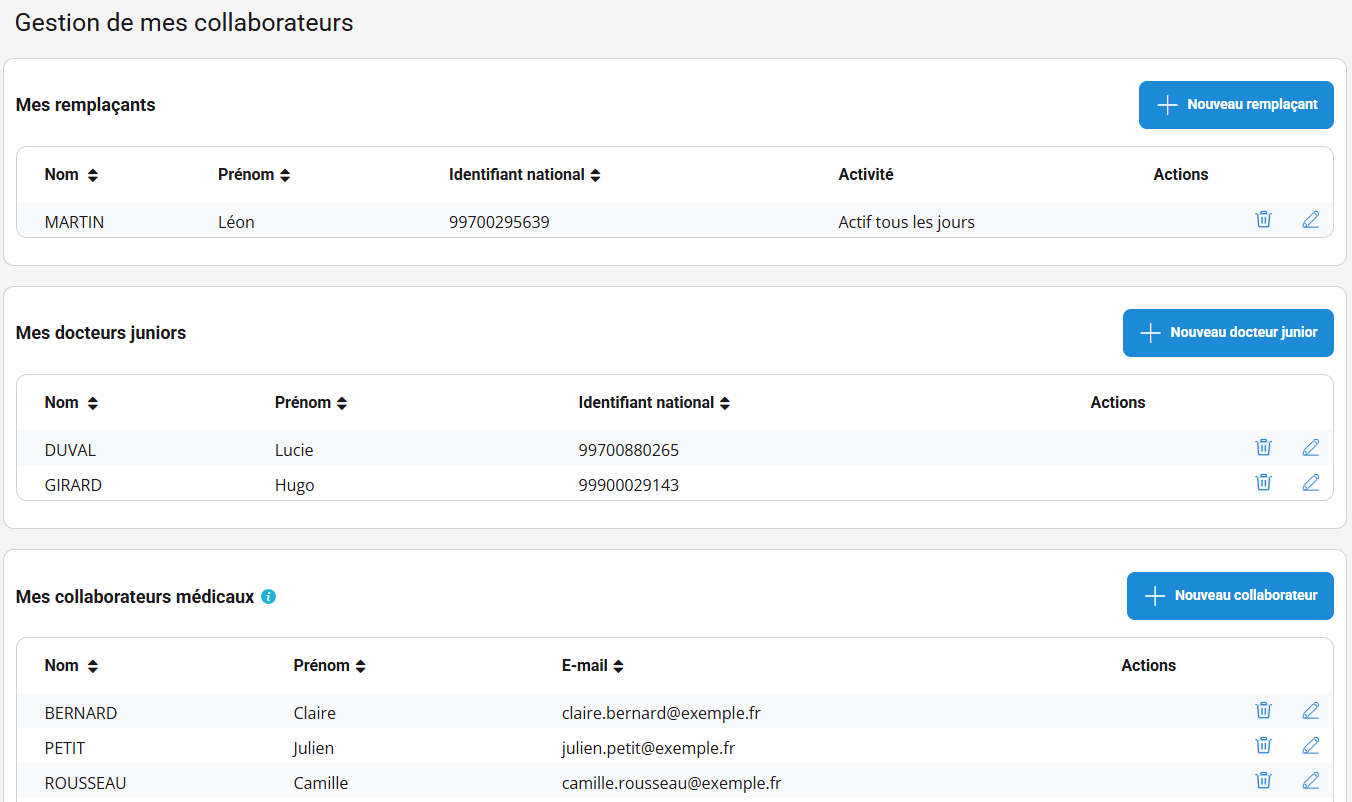This screenshot has width=1352, height=802.
Task: Click identifier 99700880265
Action: point(629,450)
